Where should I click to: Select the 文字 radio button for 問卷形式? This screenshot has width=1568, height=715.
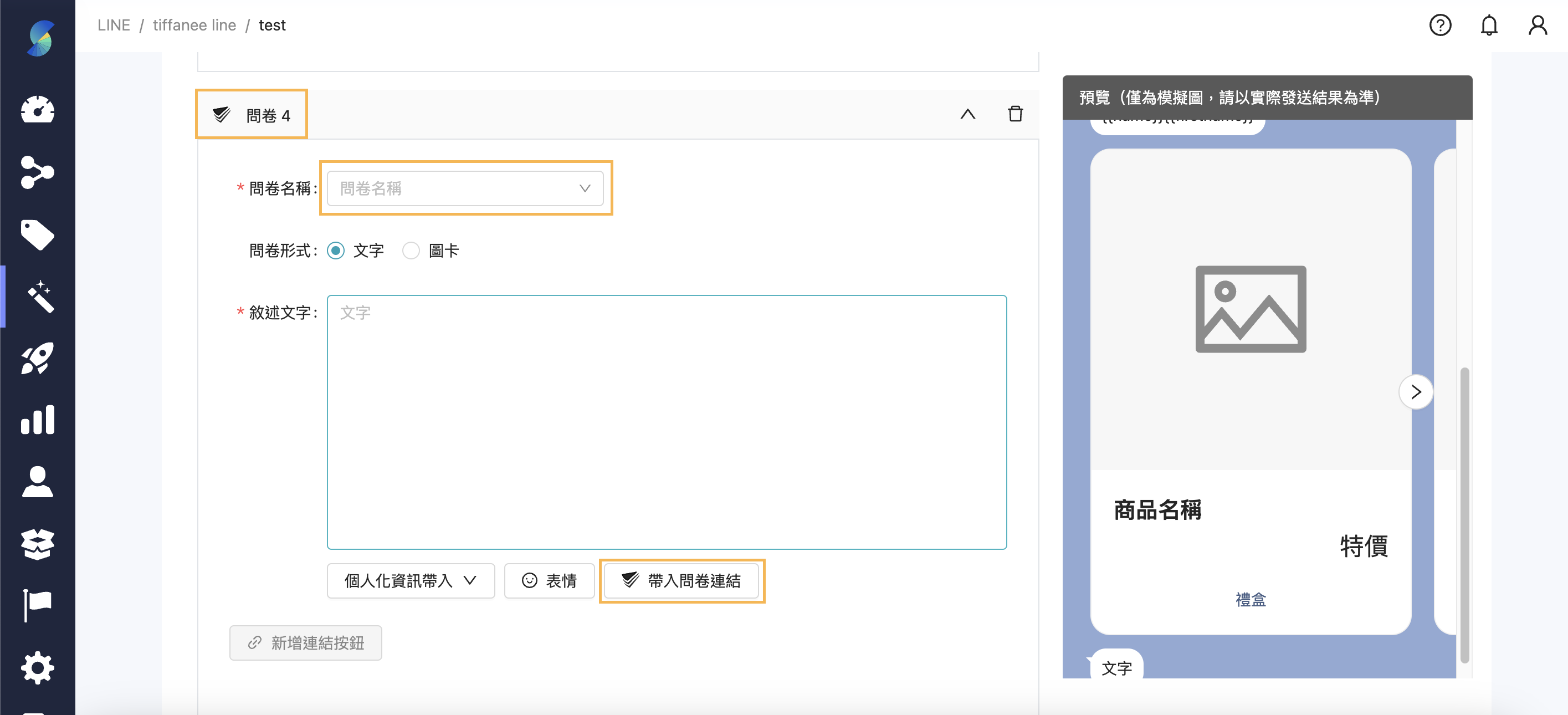coord(336,251)
